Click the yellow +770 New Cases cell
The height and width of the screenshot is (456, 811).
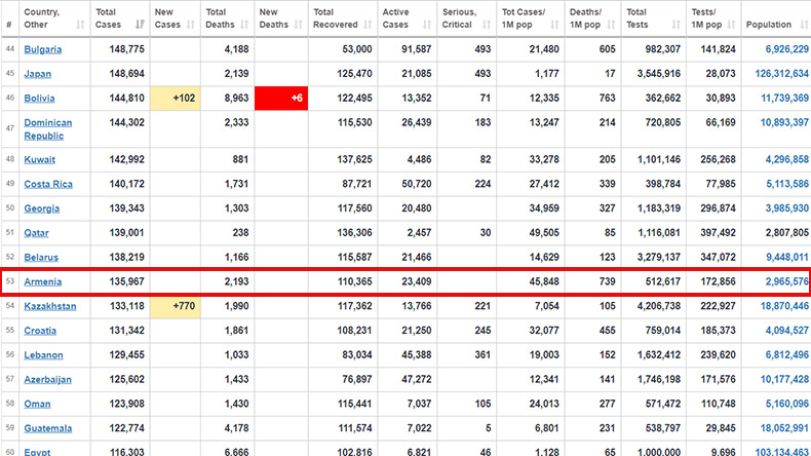(175, 306)
